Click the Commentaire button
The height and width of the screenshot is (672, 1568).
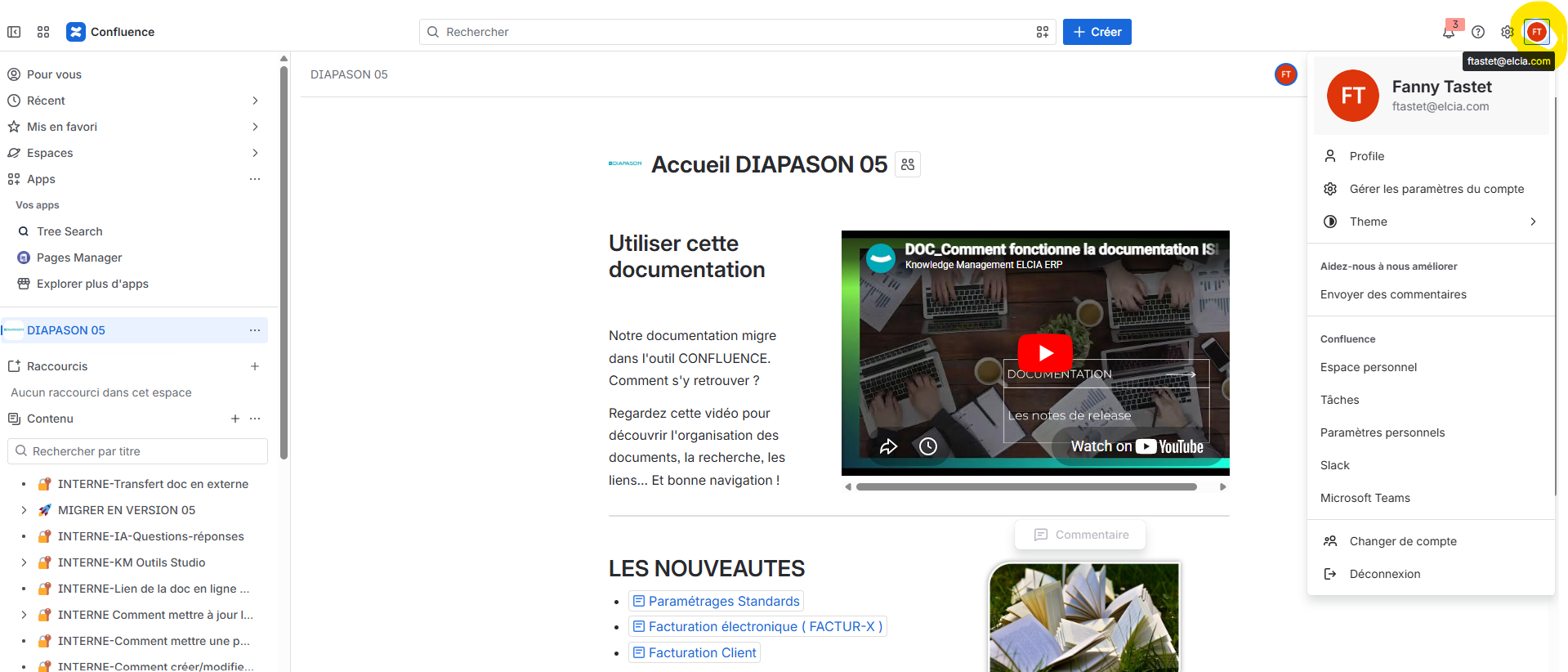[x=1080, y=535]
